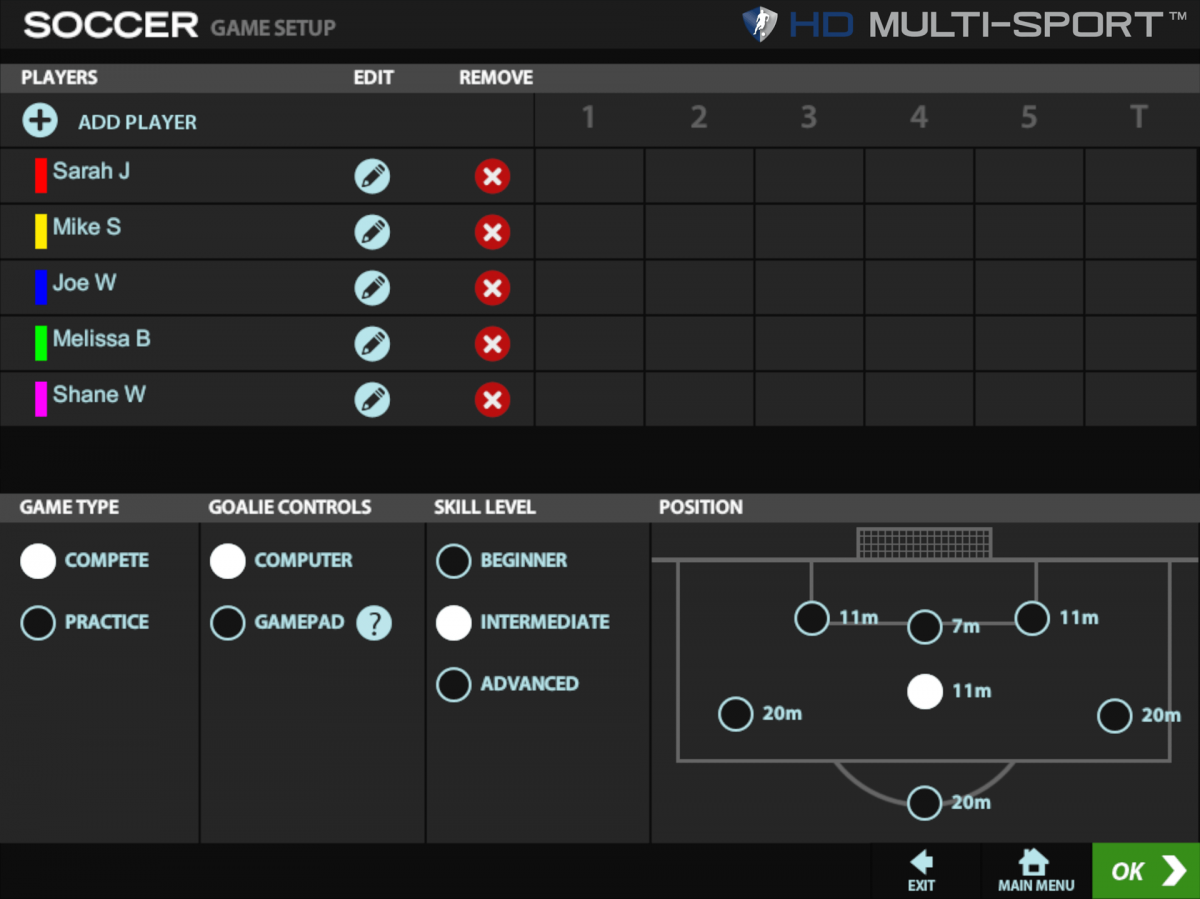Choose the right-side 20m position

tap(1115, 716)
